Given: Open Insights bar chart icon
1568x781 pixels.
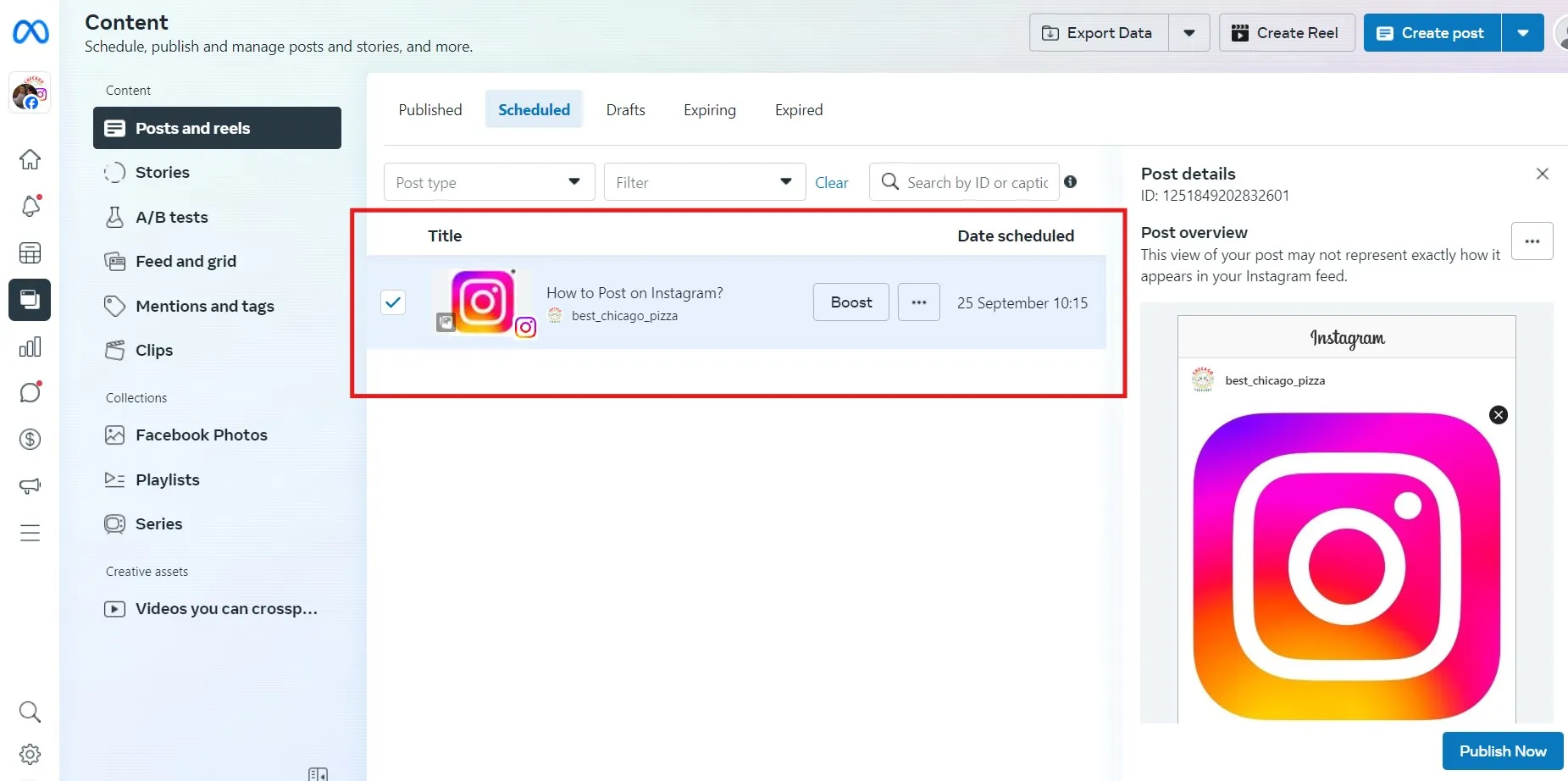Looking at the screenshot, I should tap(30, 346).
